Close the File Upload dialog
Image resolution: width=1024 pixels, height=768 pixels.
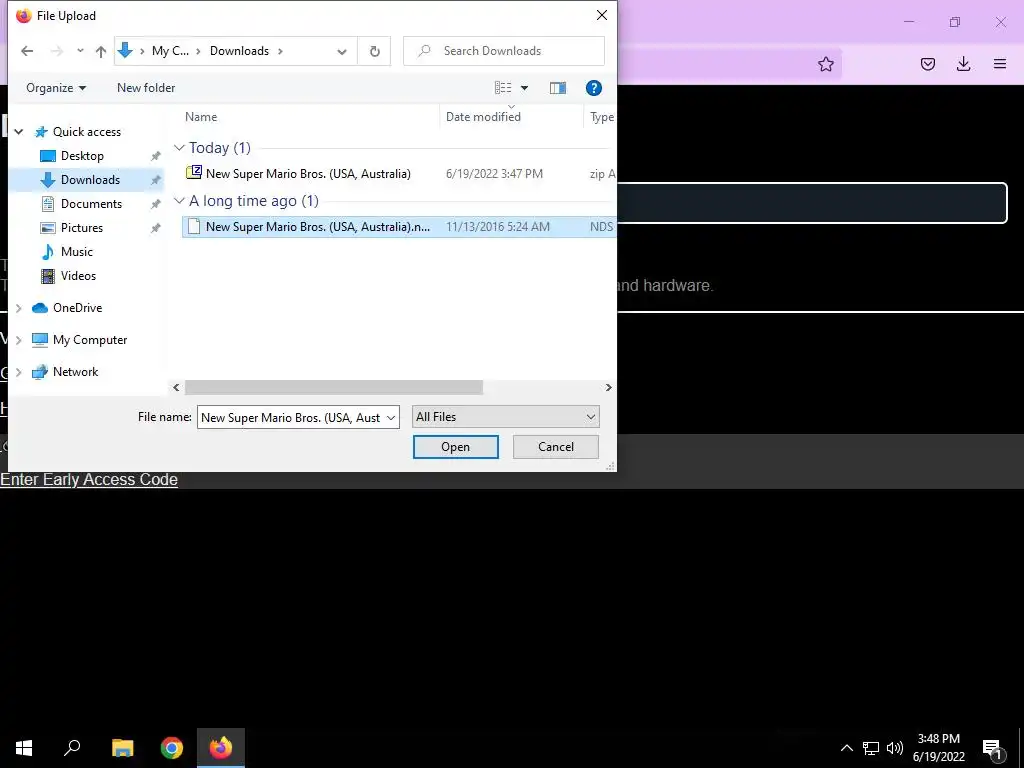[601, 15]
